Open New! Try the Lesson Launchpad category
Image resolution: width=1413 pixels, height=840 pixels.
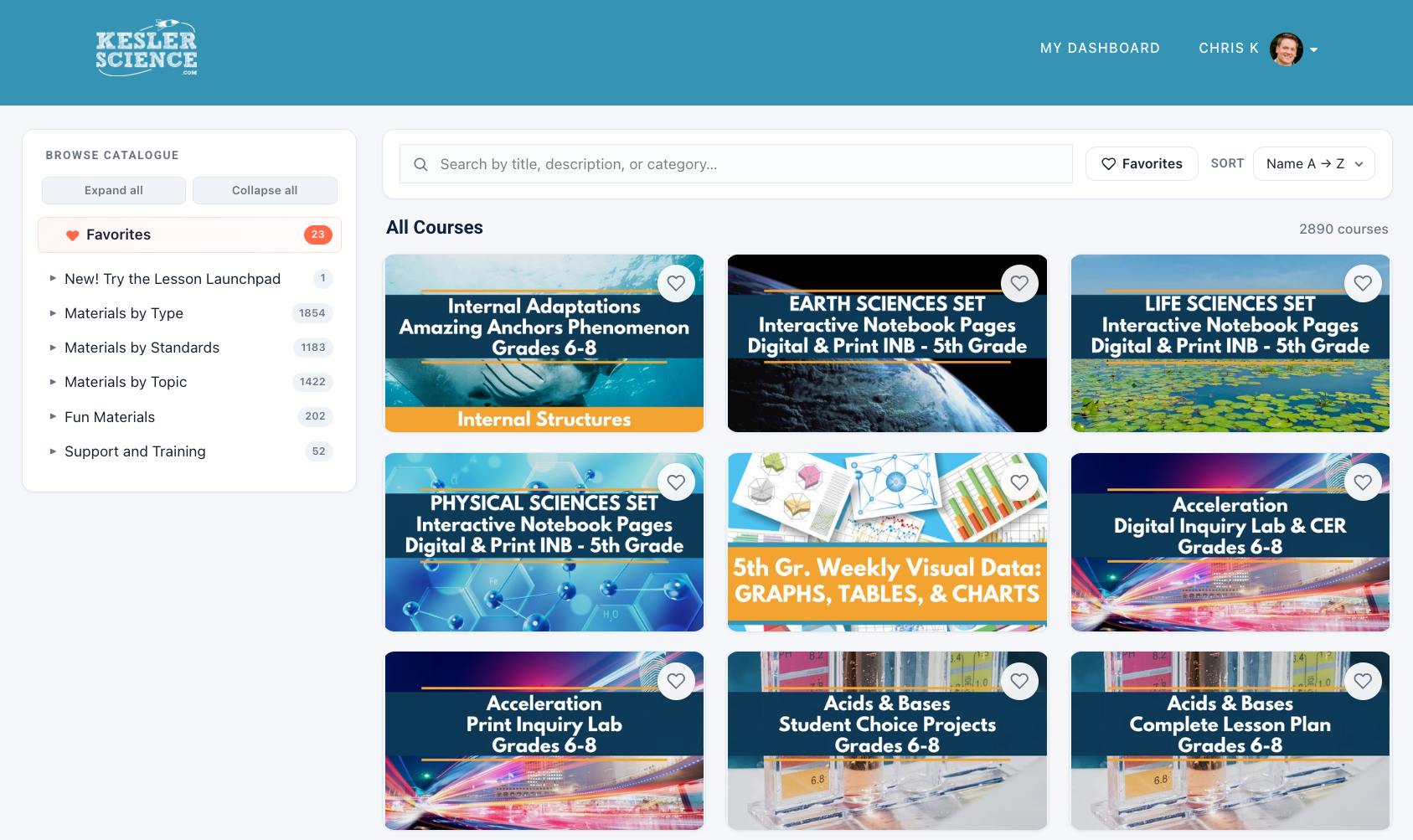tap(173, 279)
